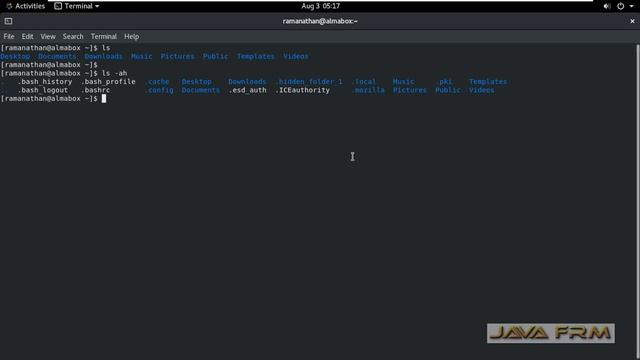Click the date and time Aug 3 05:17

coord(320,6)
